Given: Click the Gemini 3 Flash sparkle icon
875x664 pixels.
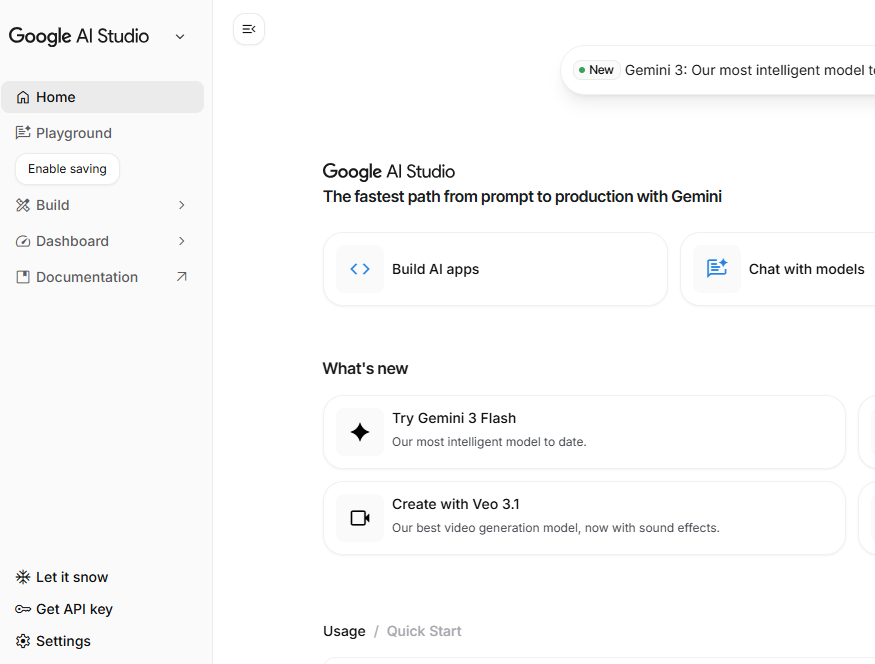Looking at the screenshot, I should (360, 432).
